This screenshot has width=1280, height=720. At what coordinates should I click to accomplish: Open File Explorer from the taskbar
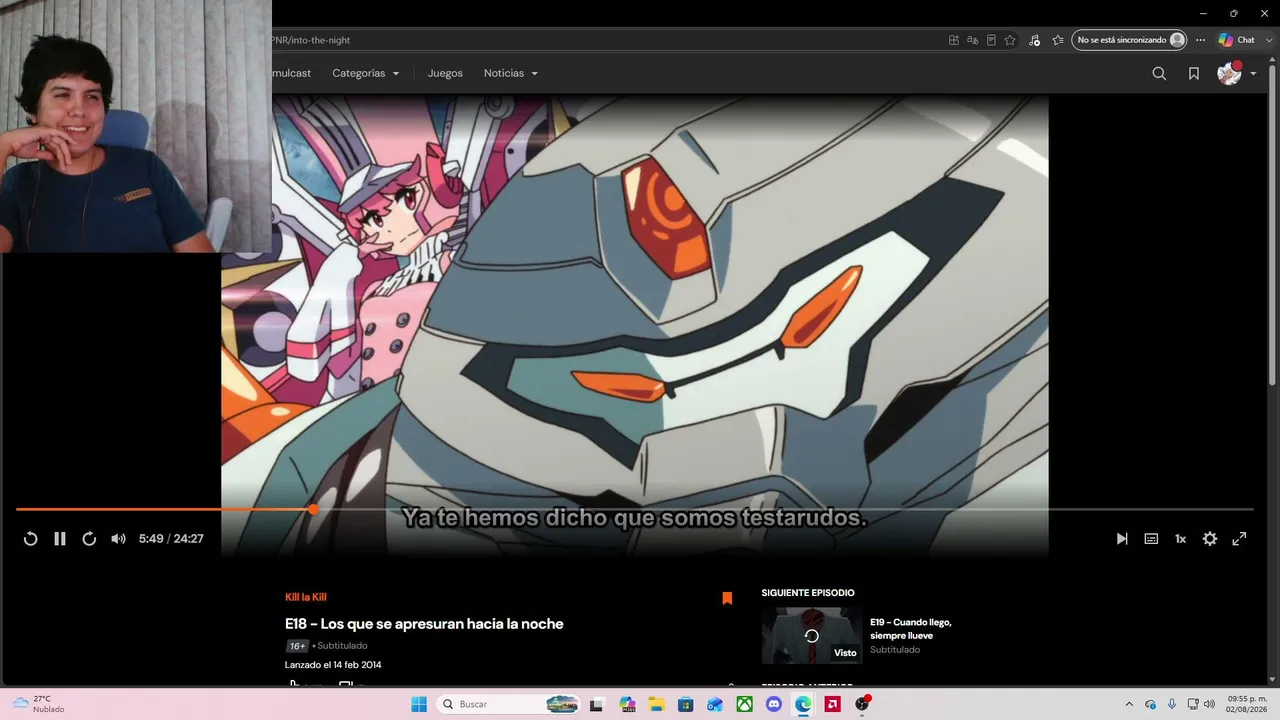point(656,704)
